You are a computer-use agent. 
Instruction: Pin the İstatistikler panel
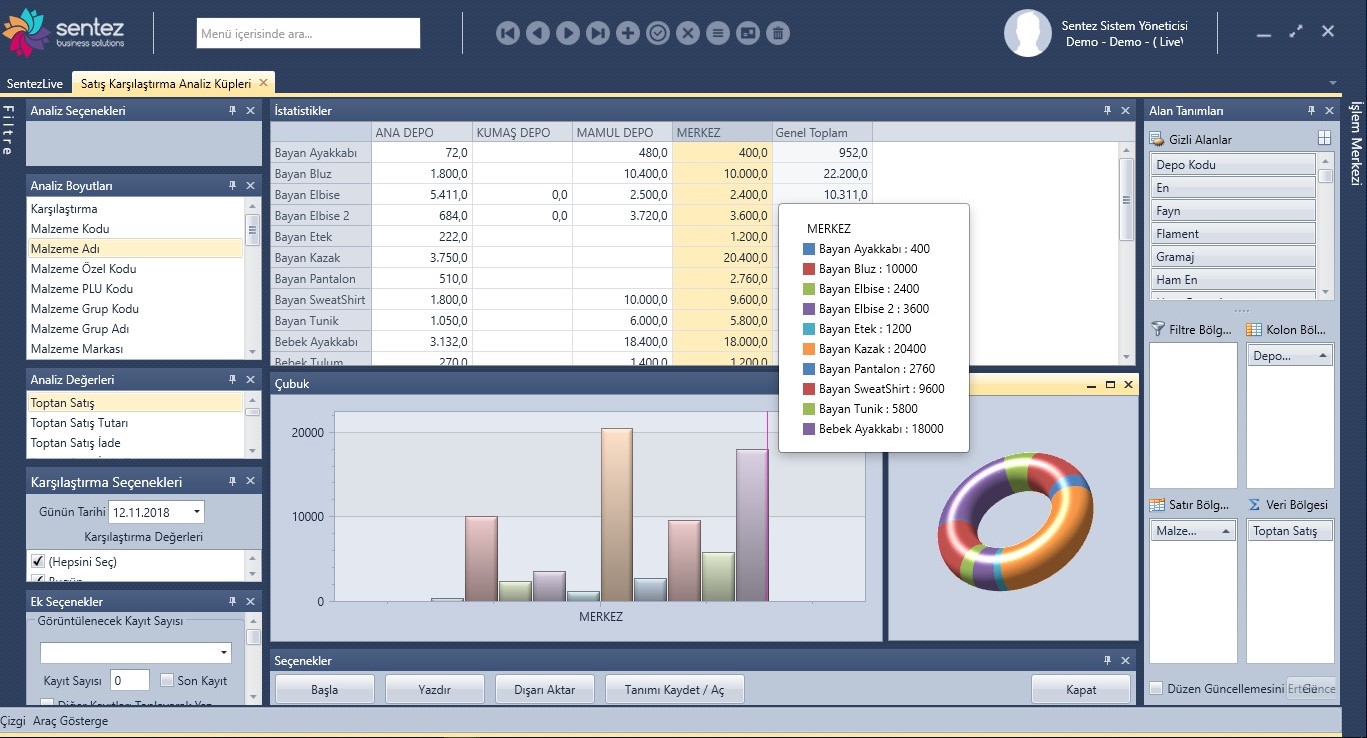tap(1107, 111)
